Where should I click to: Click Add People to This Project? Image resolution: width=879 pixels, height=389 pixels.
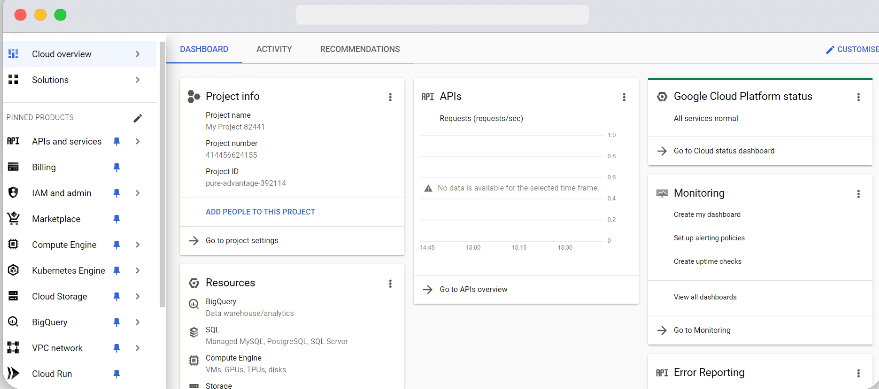(260, 212)
